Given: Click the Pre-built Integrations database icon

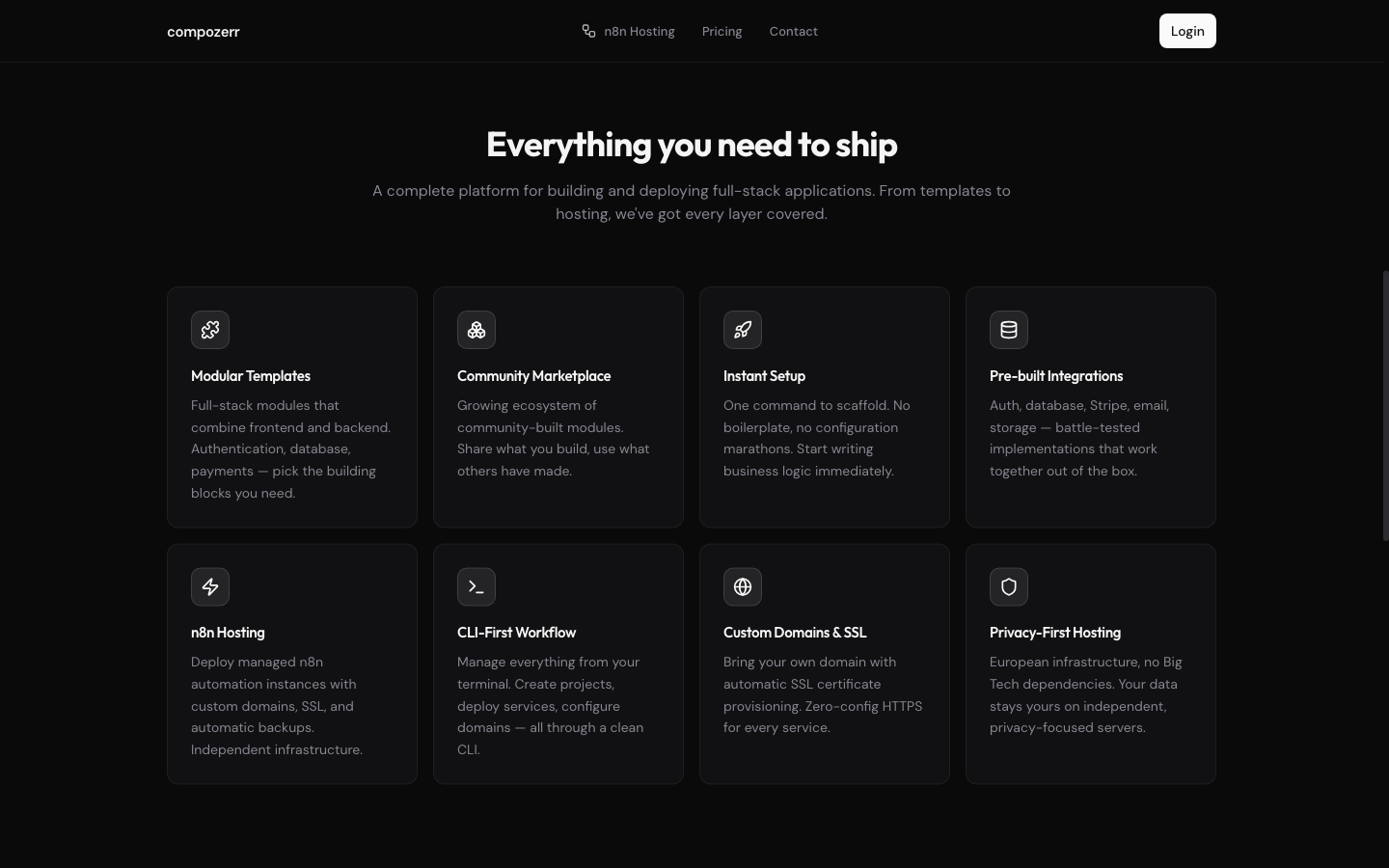Looking at the screenshot, I should 1009,330.
